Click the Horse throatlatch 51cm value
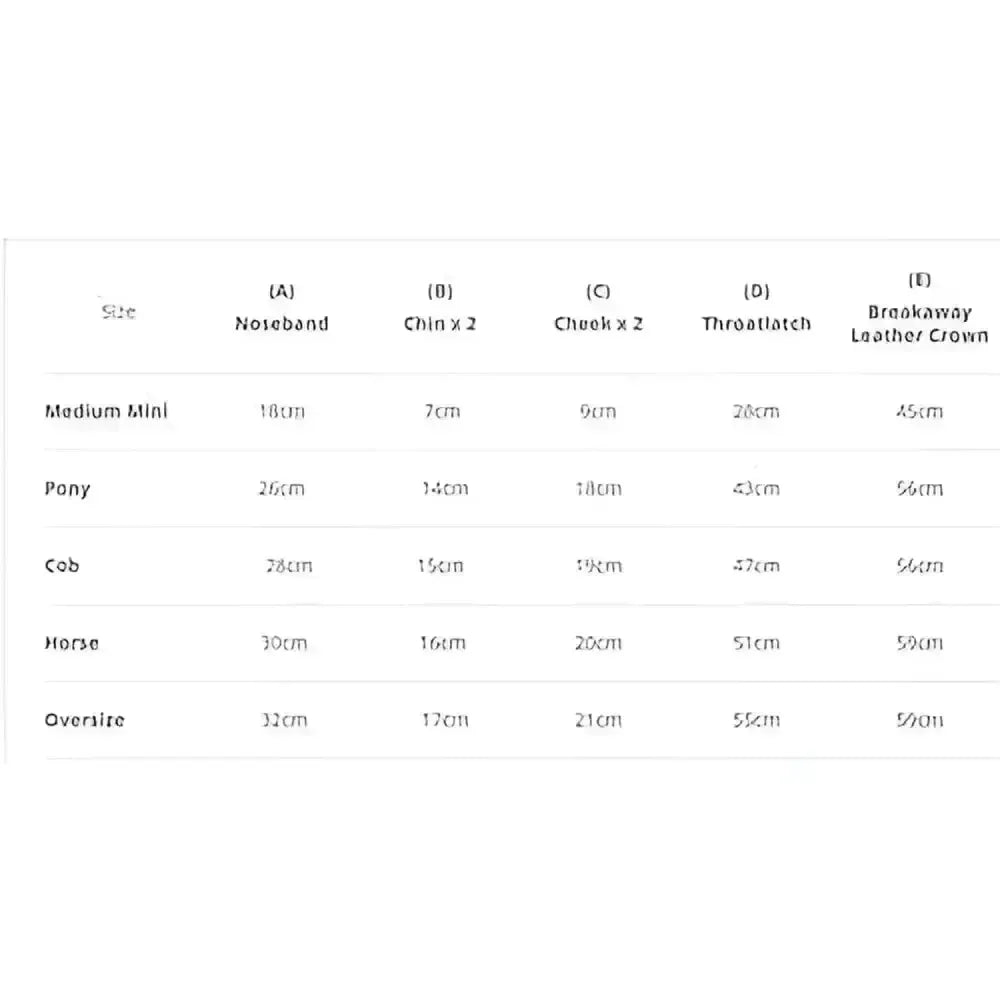 point(756,643)
